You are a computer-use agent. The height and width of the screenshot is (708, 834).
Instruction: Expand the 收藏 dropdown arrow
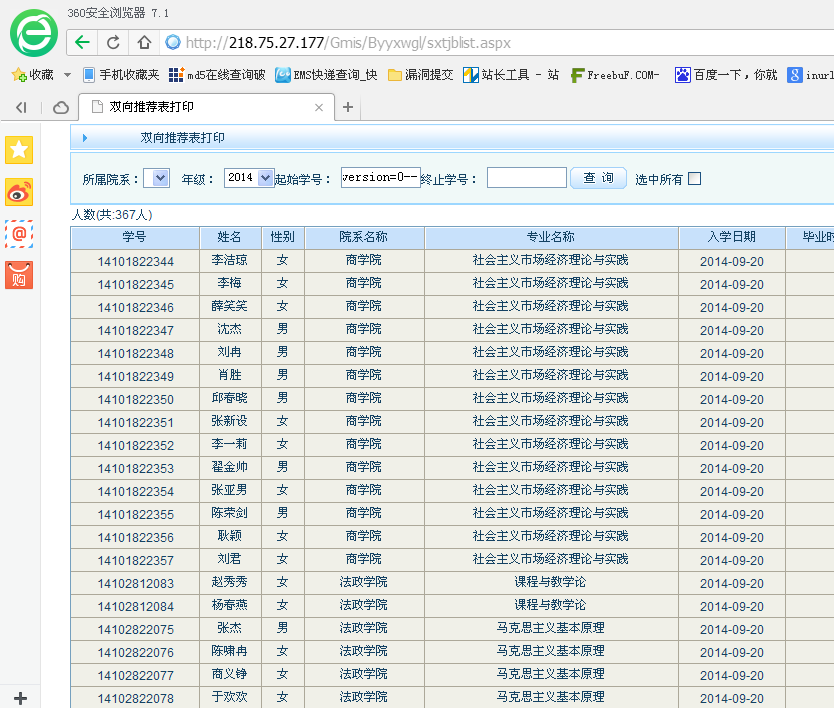pos(68,75)
